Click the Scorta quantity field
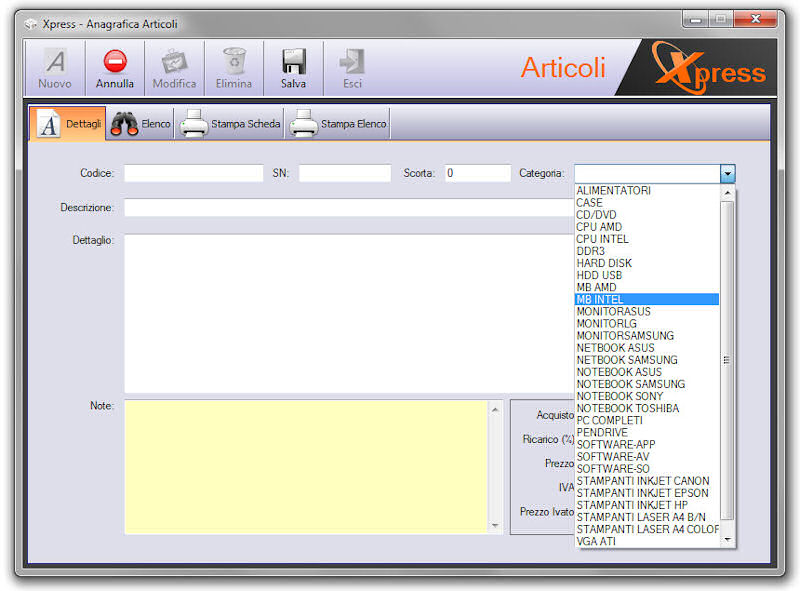Viewport: 800px width, 591px height. click(x=477, y=173)
